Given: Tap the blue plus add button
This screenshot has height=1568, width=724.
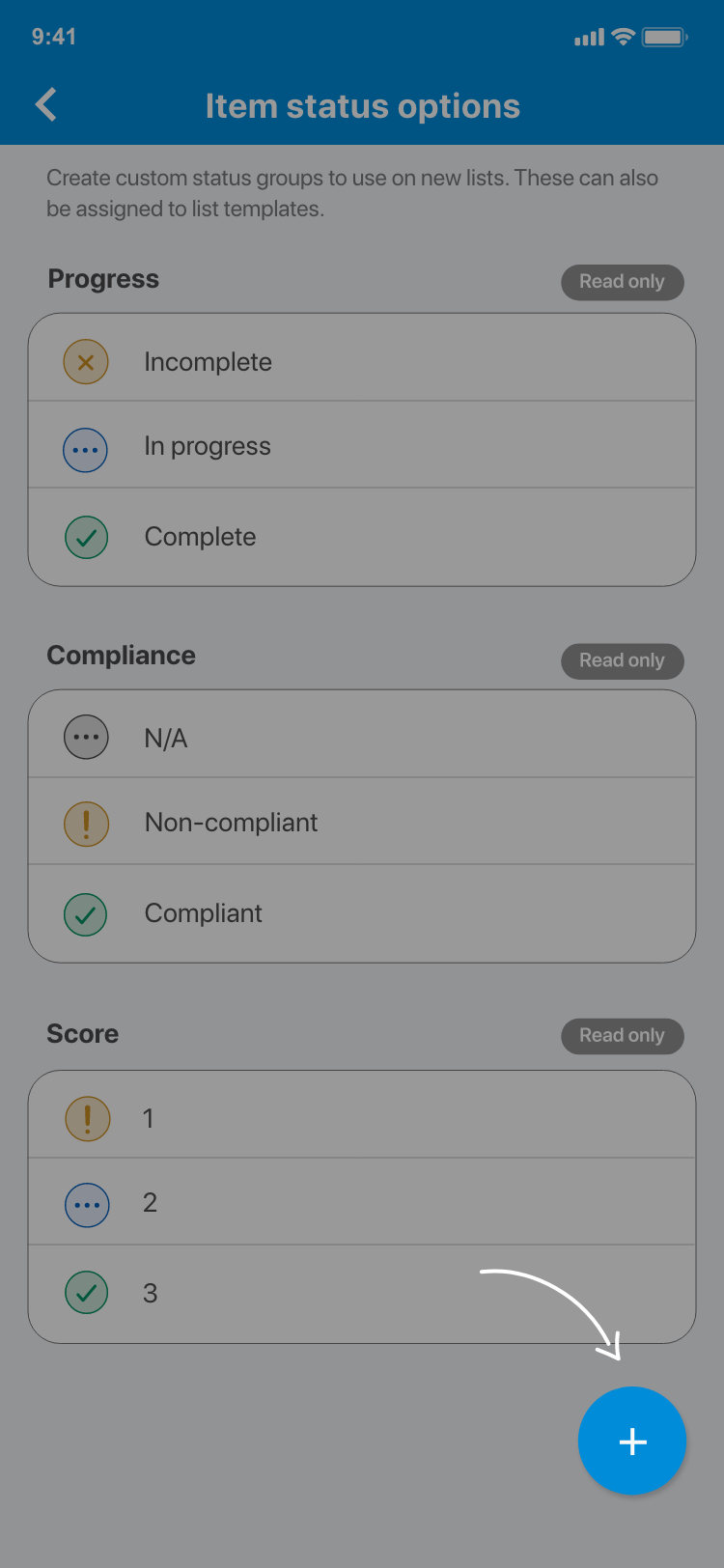Looking at the screenshot, I should tap(632, 1441).
